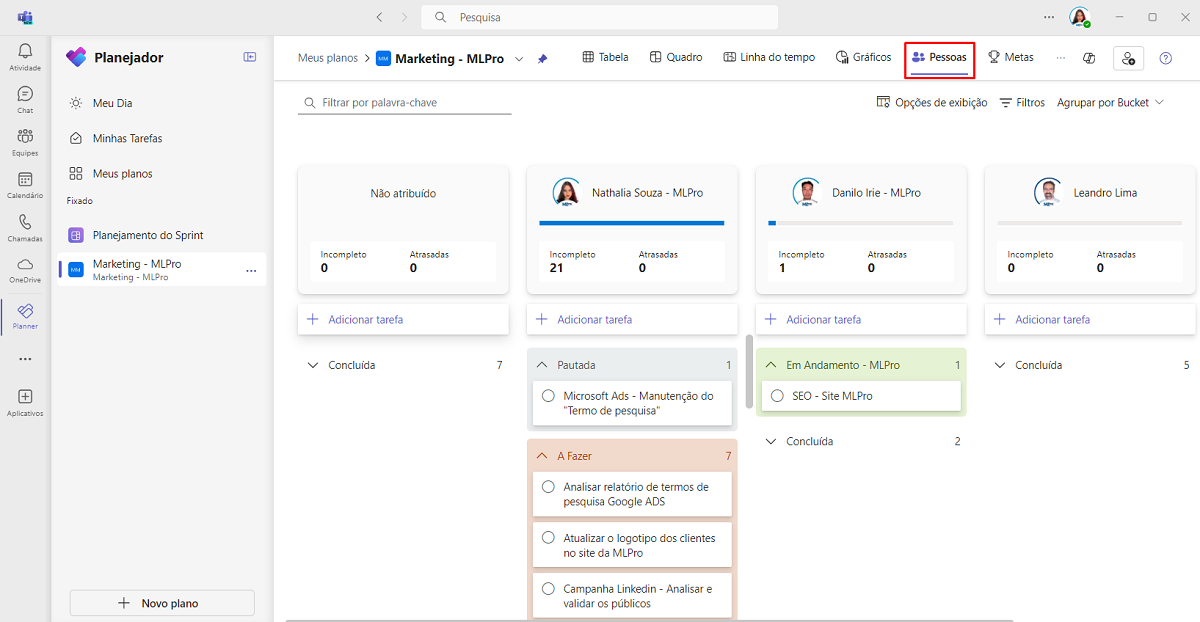Open the share plan members button
Image resolution: width=1200 pixels, height=622 pixels.
[x=1128, y=58]
